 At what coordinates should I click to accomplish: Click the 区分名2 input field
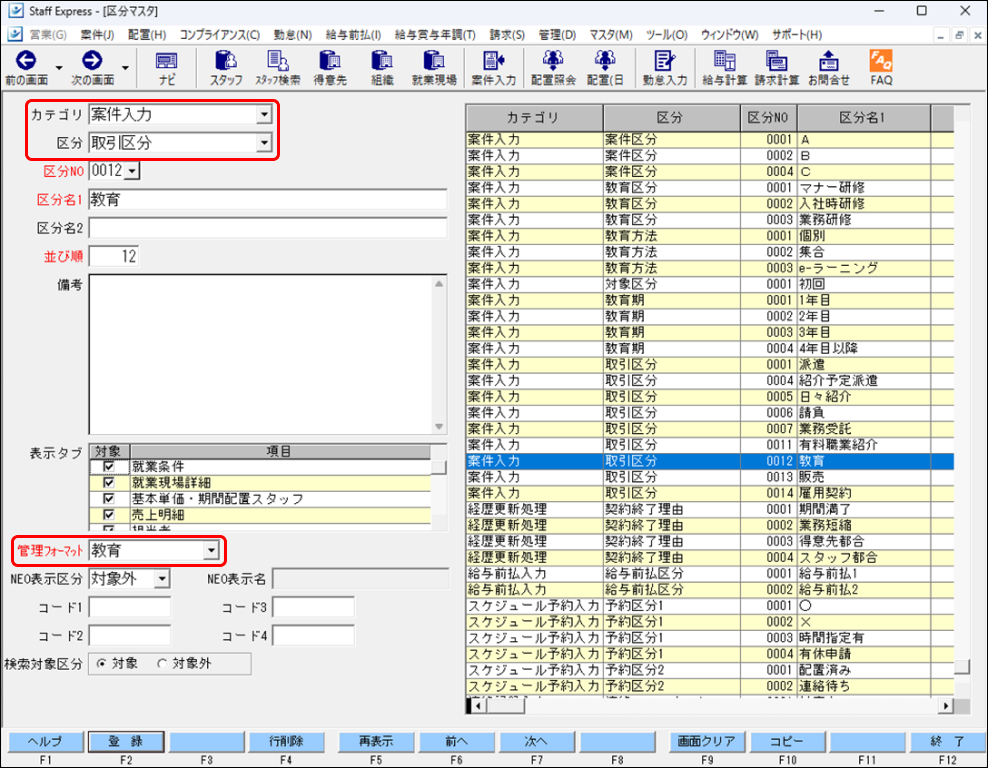point(268,228)
